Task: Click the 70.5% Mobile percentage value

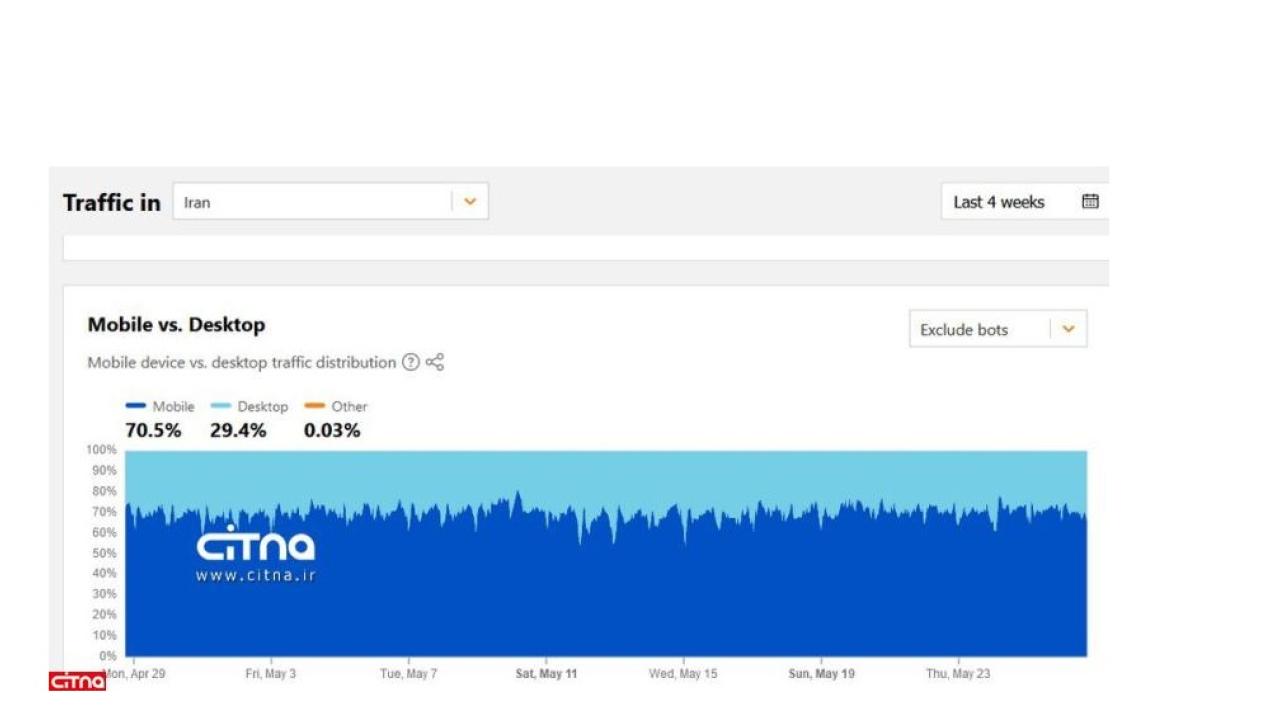Action: point(153,431)
